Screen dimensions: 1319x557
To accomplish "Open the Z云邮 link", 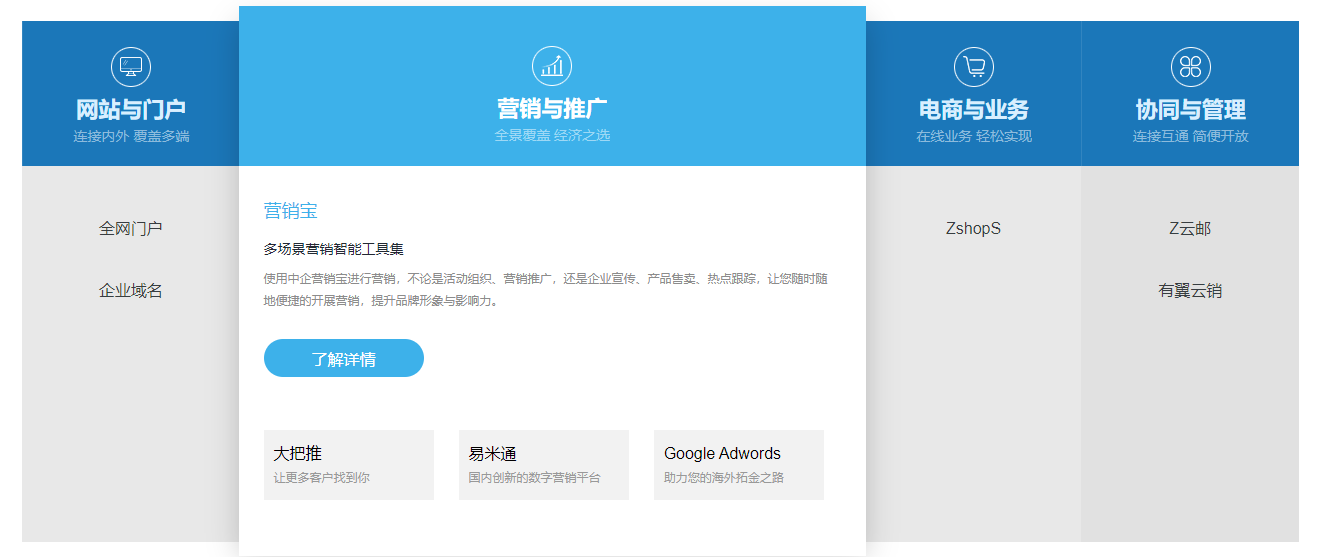I will tap(1190, 228).
